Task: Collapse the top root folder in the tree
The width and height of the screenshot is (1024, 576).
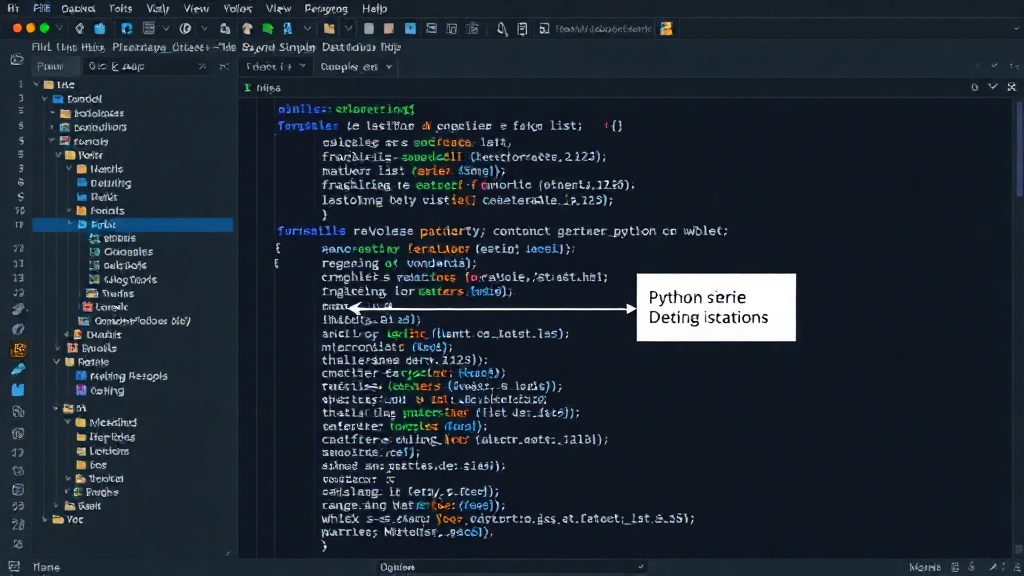Action: (37, 84)
